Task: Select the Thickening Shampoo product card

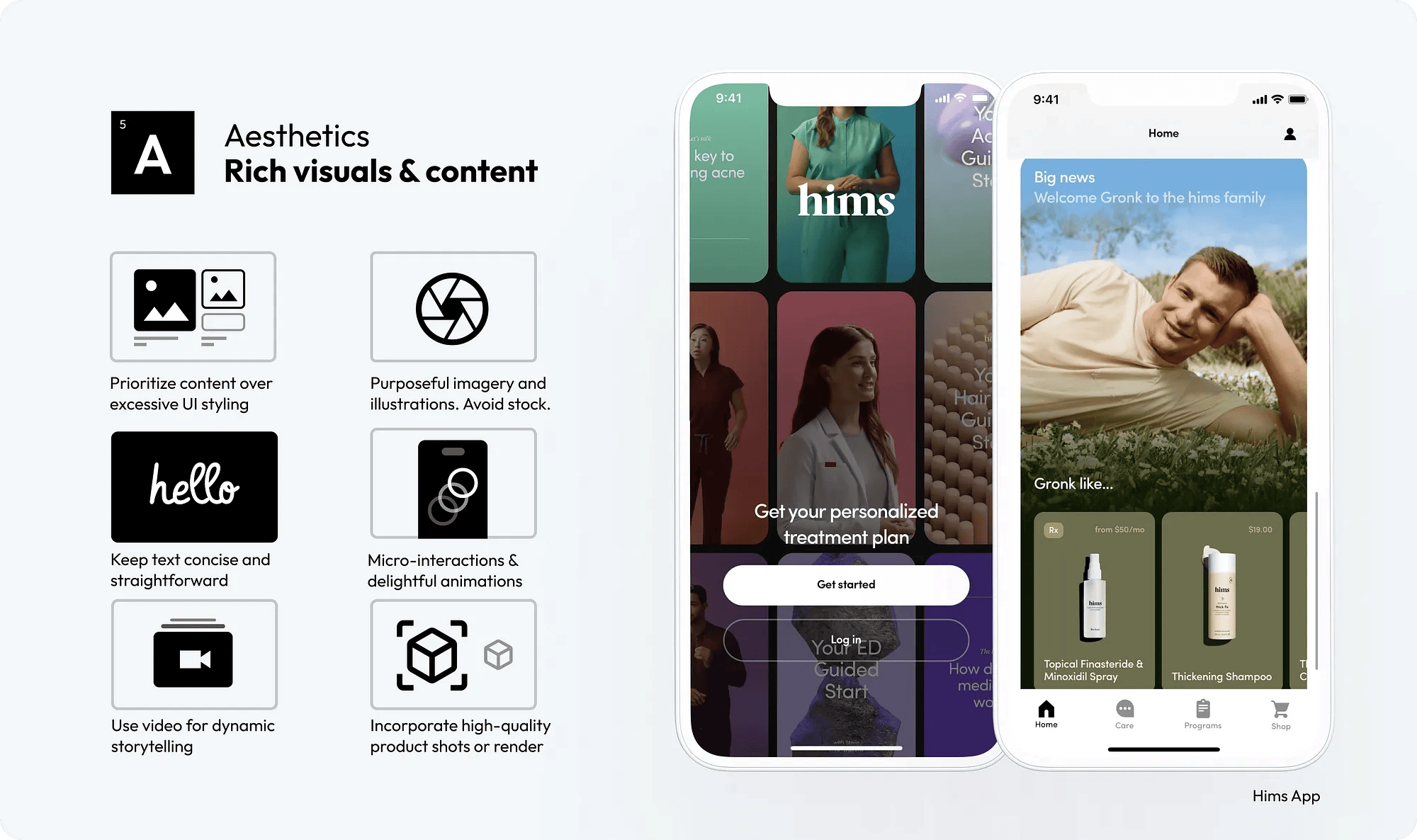Action: pos(1221,600)
